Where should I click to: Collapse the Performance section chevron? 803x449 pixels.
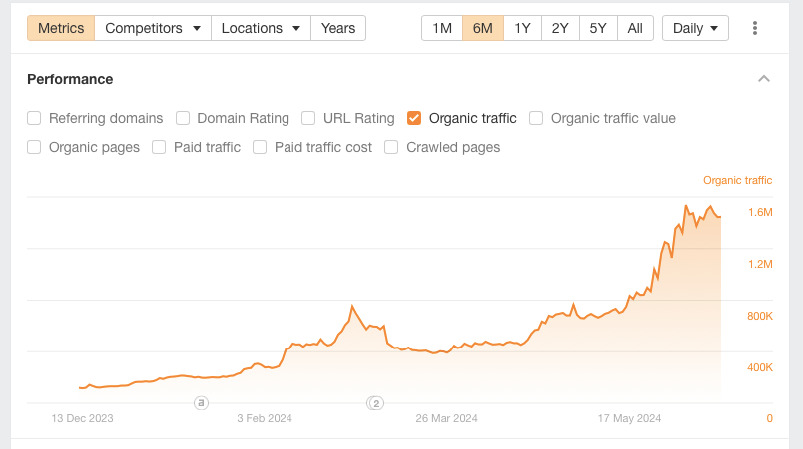(764, 79)
